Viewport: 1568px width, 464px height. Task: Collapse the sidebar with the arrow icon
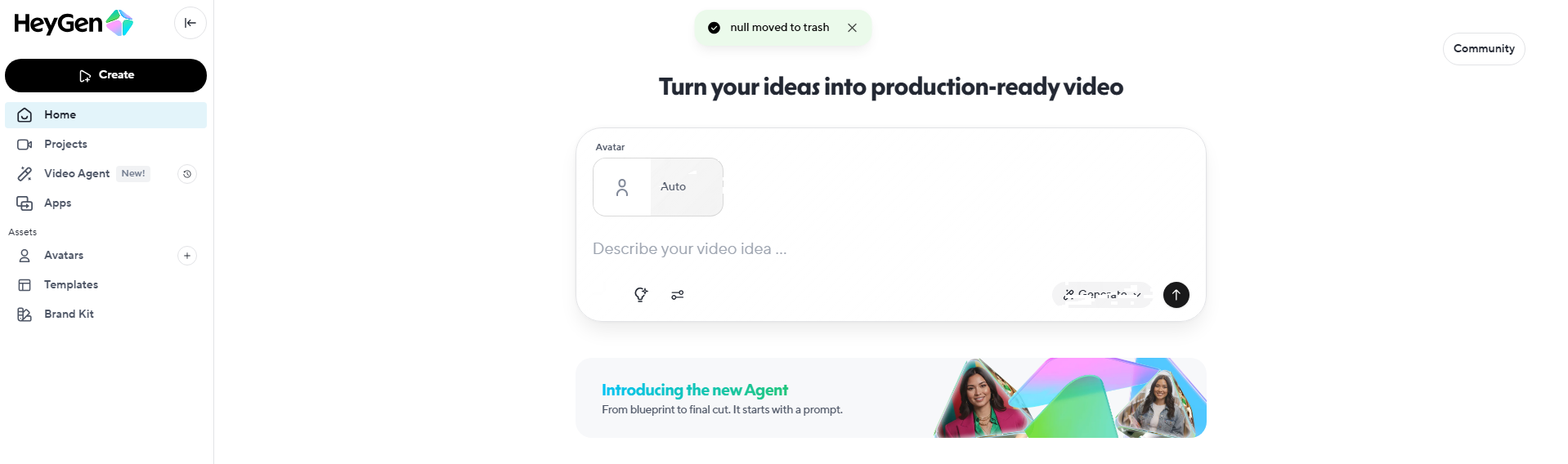[190, 23]
